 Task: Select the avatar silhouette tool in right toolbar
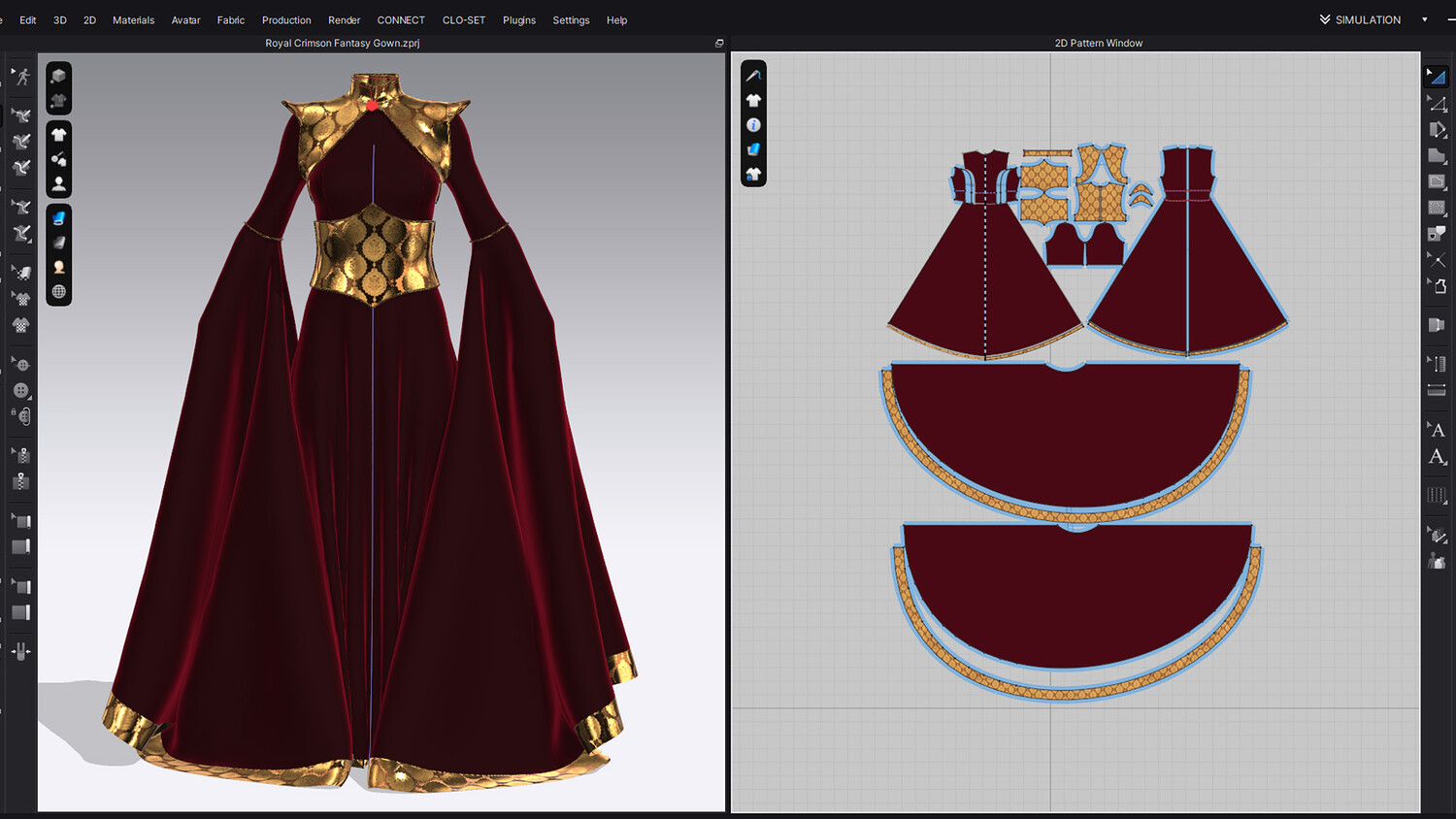(1437, 561)
